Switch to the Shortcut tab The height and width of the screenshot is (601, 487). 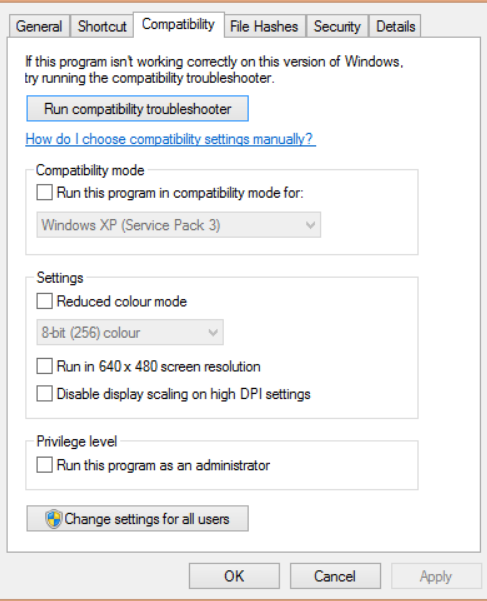click(102, 26)
